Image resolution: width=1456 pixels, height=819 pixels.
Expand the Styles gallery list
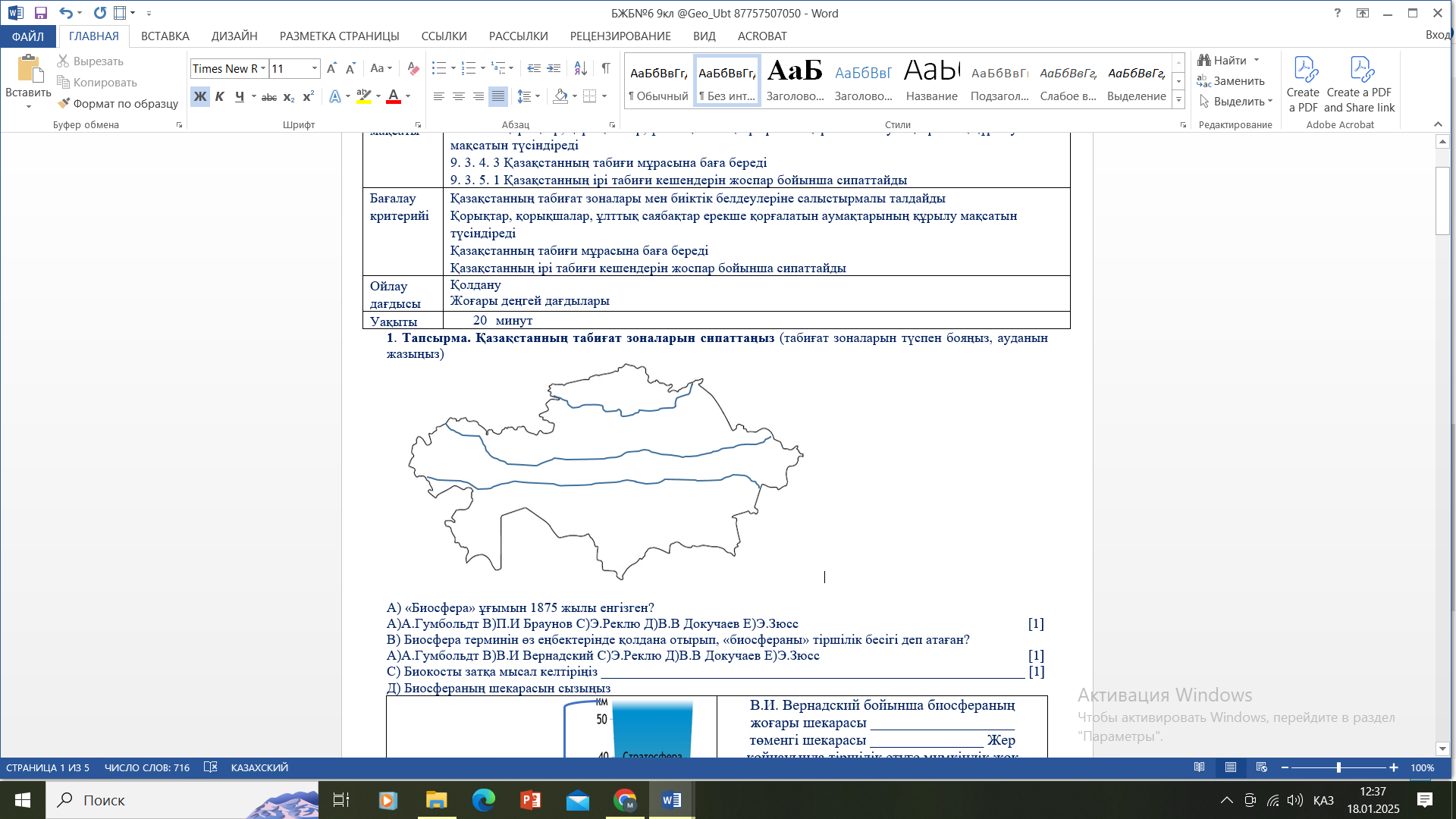(x=1178, y=100)
